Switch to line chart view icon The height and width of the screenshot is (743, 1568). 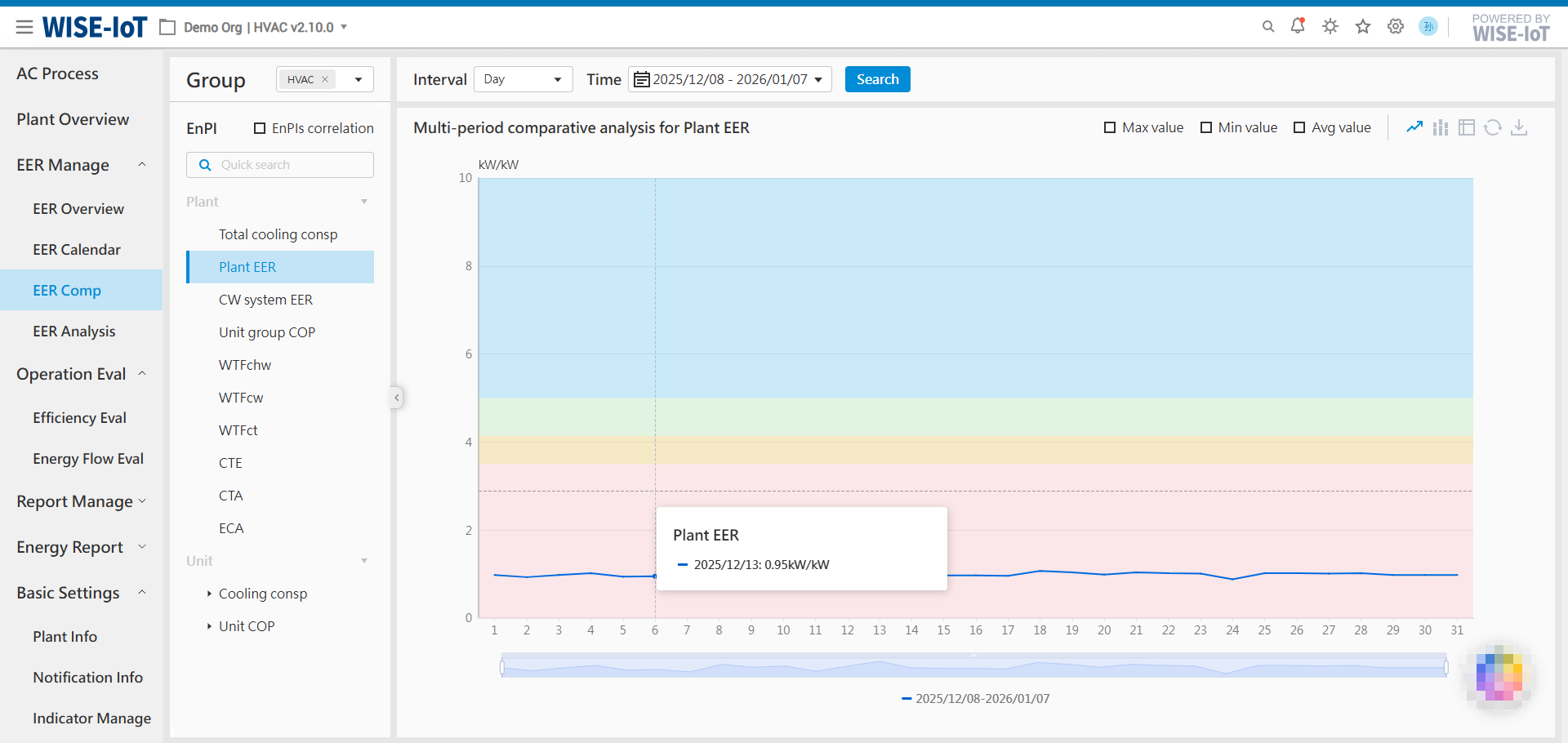(x=1414, y=127)
